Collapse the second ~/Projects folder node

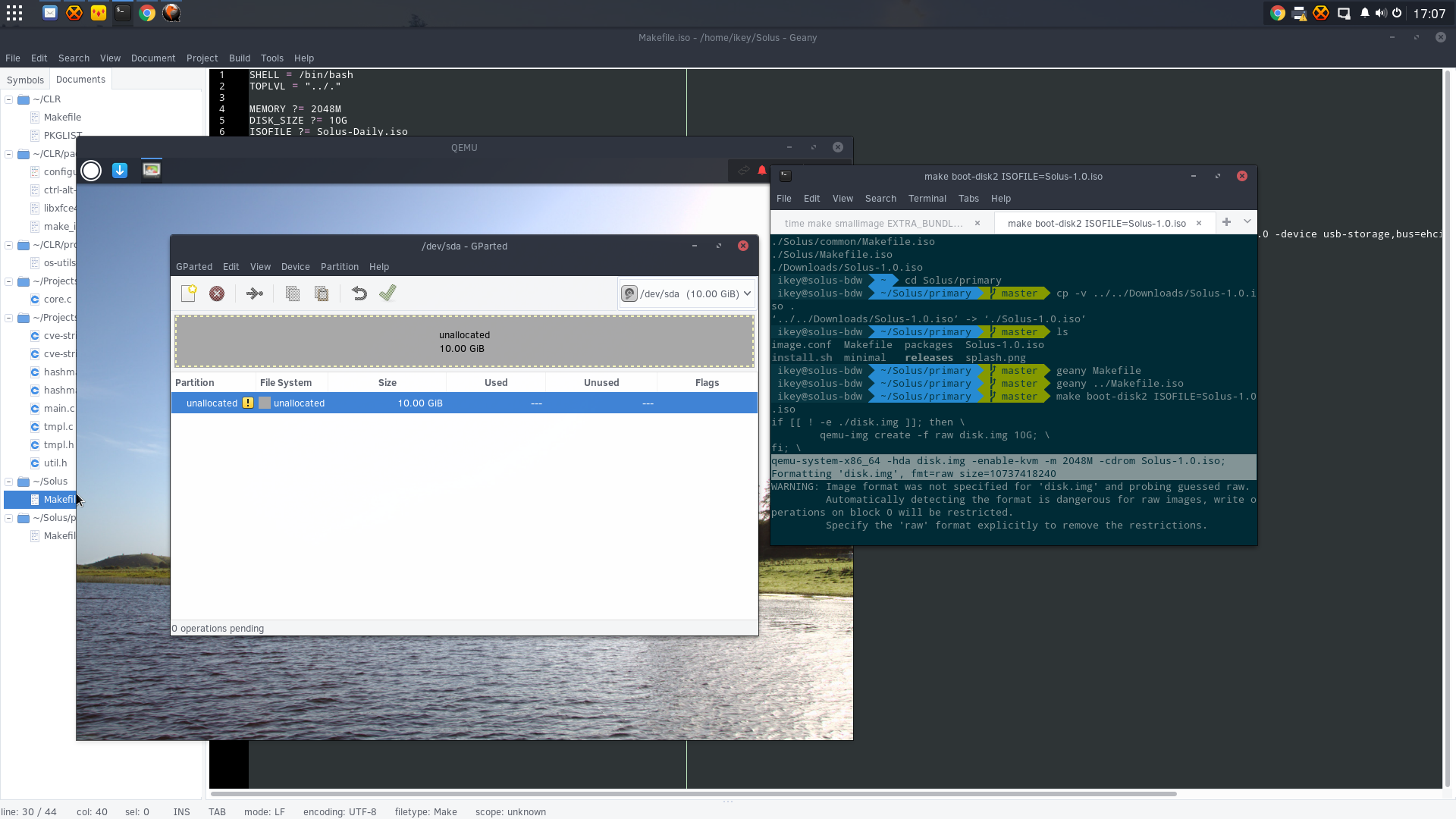click(8, 318)
